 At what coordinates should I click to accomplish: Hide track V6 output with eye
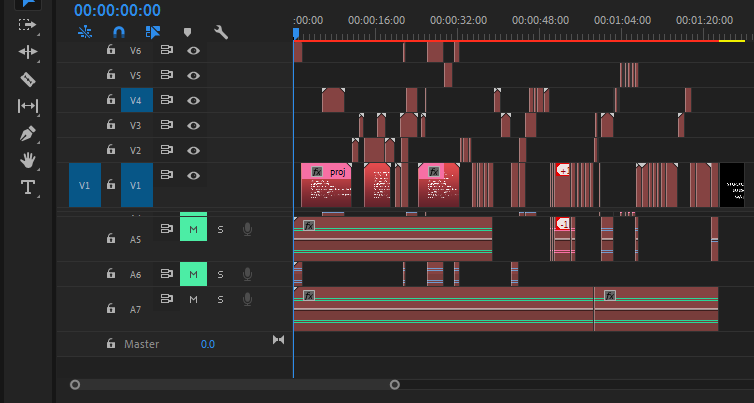click(x=193, y=50)
